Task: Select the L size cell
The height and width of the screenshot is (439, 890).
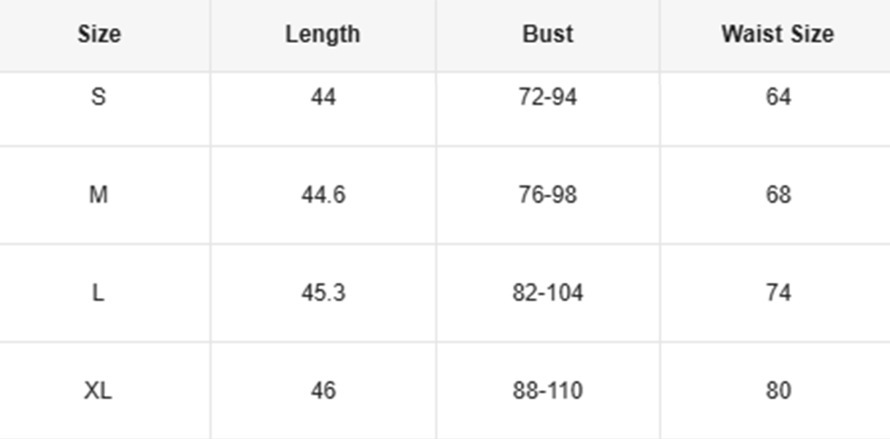Action: click(x=98, y=293)
